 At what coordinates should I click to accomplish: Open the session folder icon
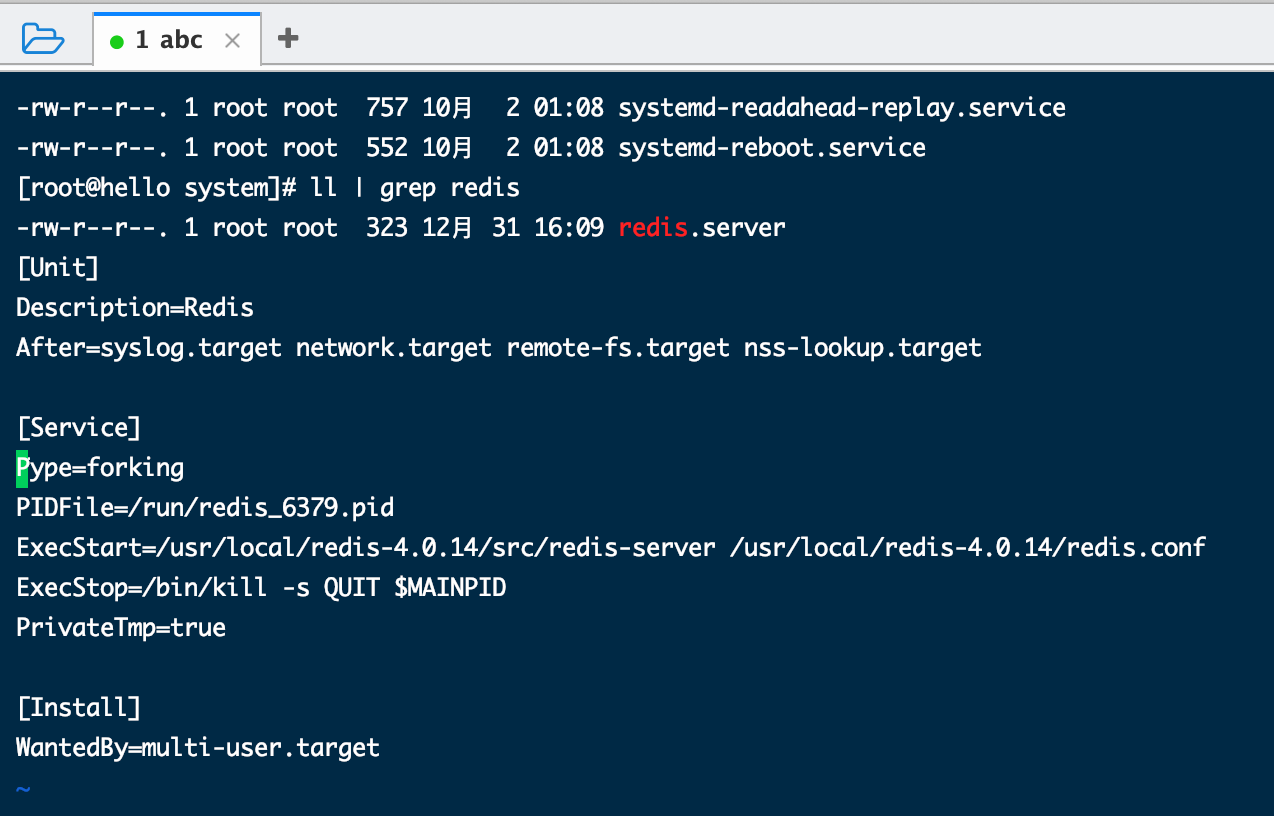[x=42, y=39]
